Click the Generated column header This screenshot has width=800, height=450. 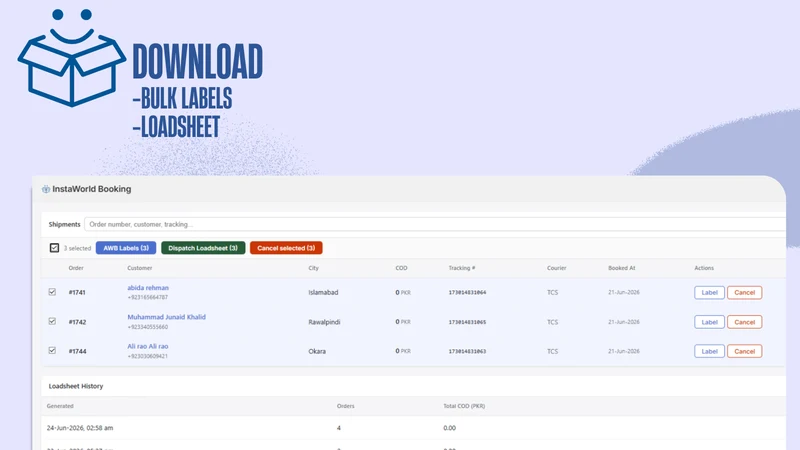pyautogui.click(x=60, y=406)
